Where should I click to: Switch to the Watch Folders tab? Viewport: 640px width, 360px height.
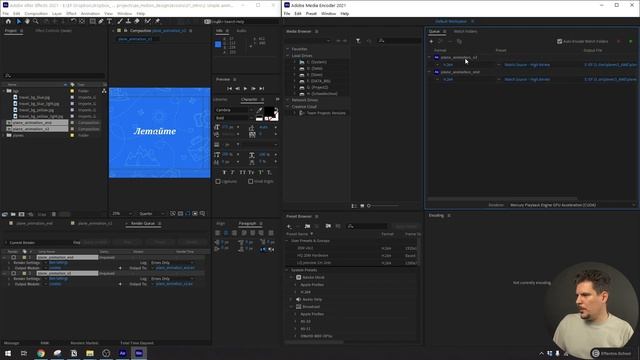(465, 31)
